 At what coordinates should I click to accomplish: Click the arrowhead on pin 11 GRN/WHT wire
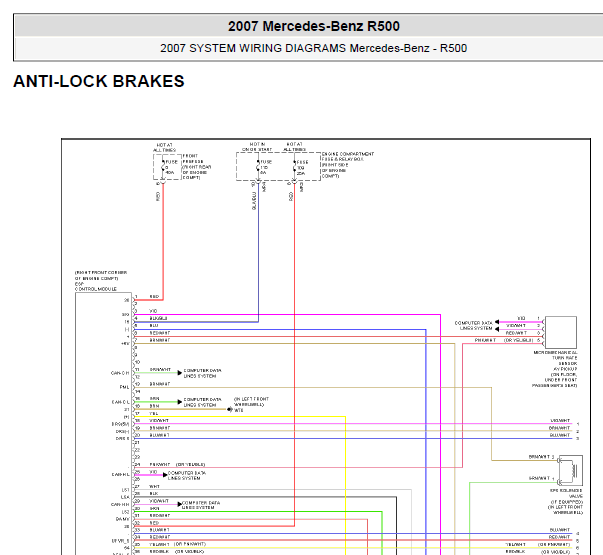point(180,373)
